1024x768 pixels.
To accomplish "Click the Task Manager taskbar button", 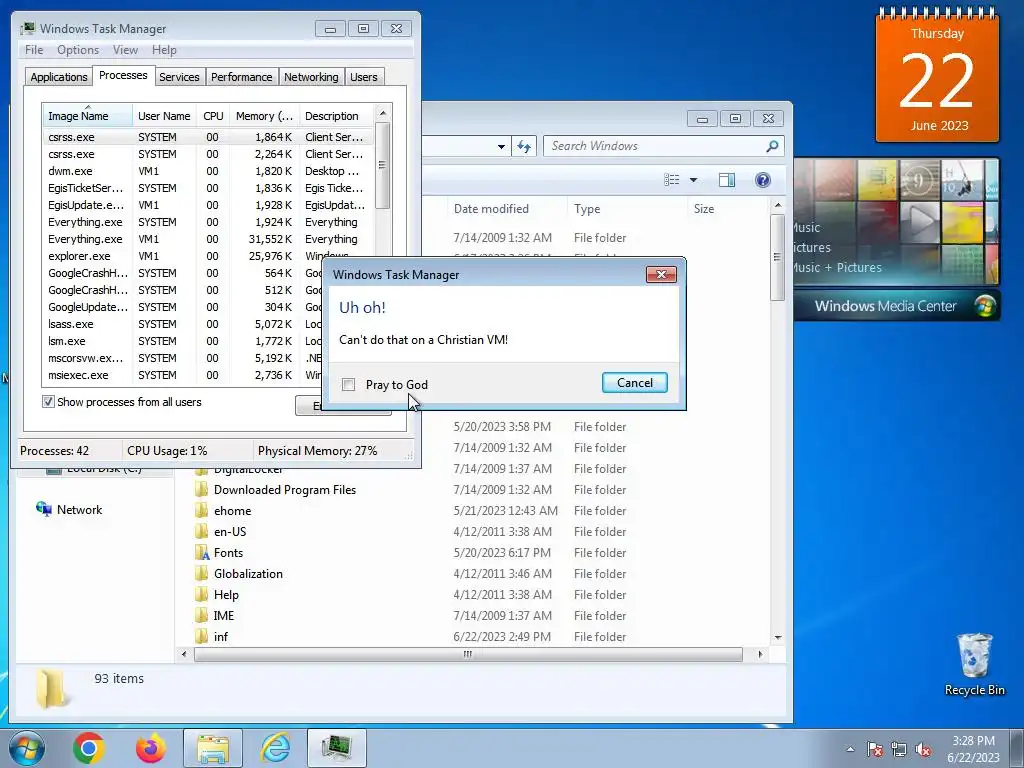I will click(336, 748).
